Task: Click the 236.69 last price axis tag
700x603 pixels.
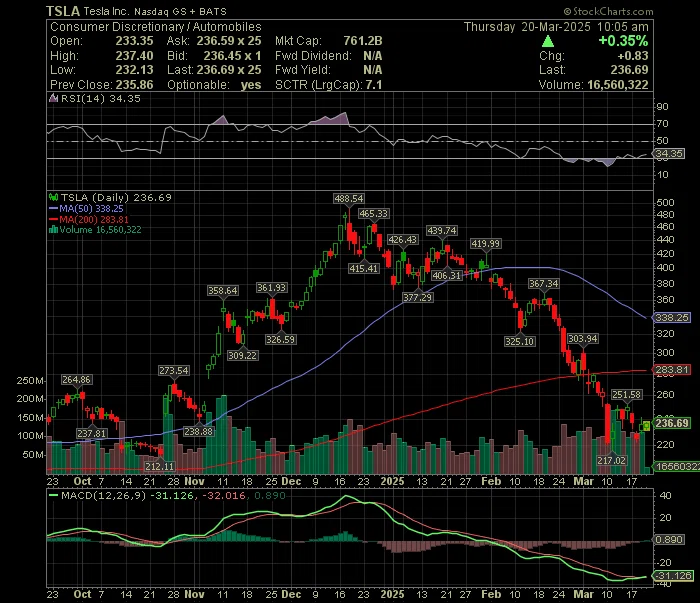Action: click(671, 423)
